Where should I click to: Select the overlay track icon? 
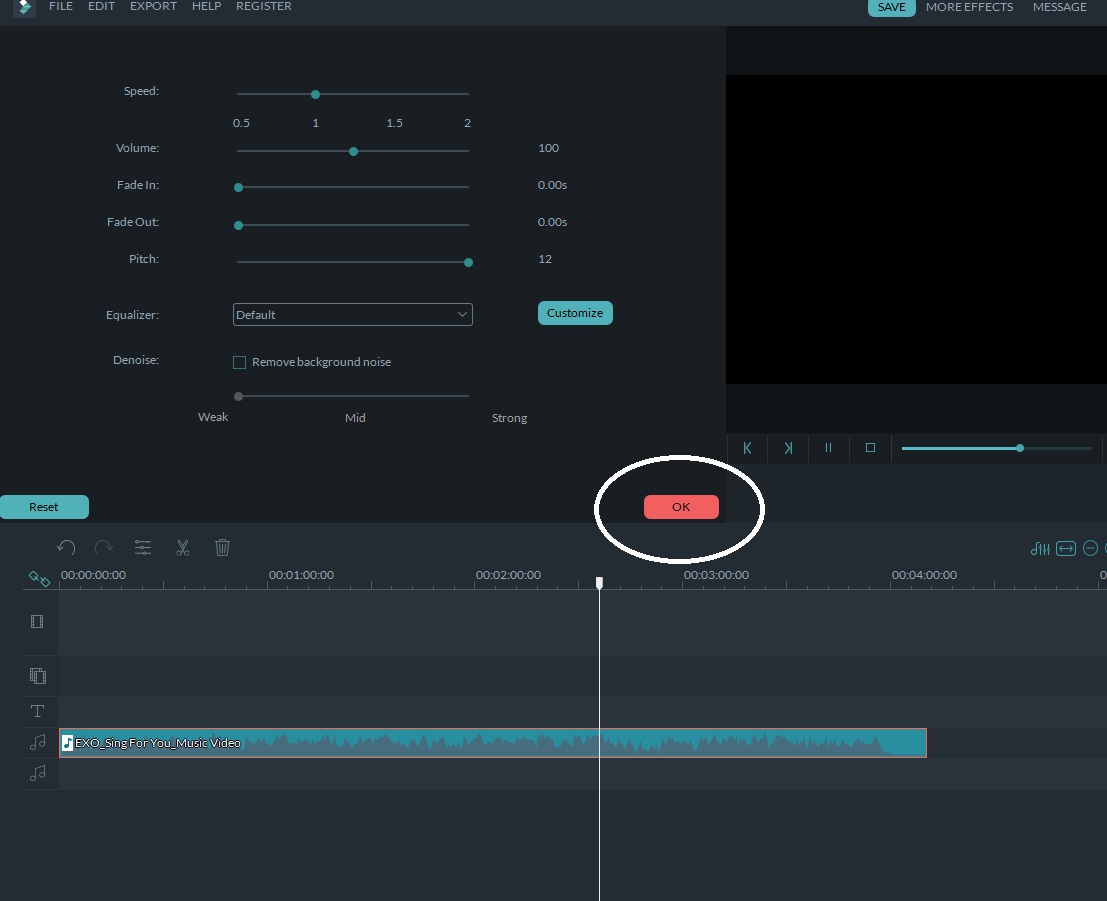[37, 676]
